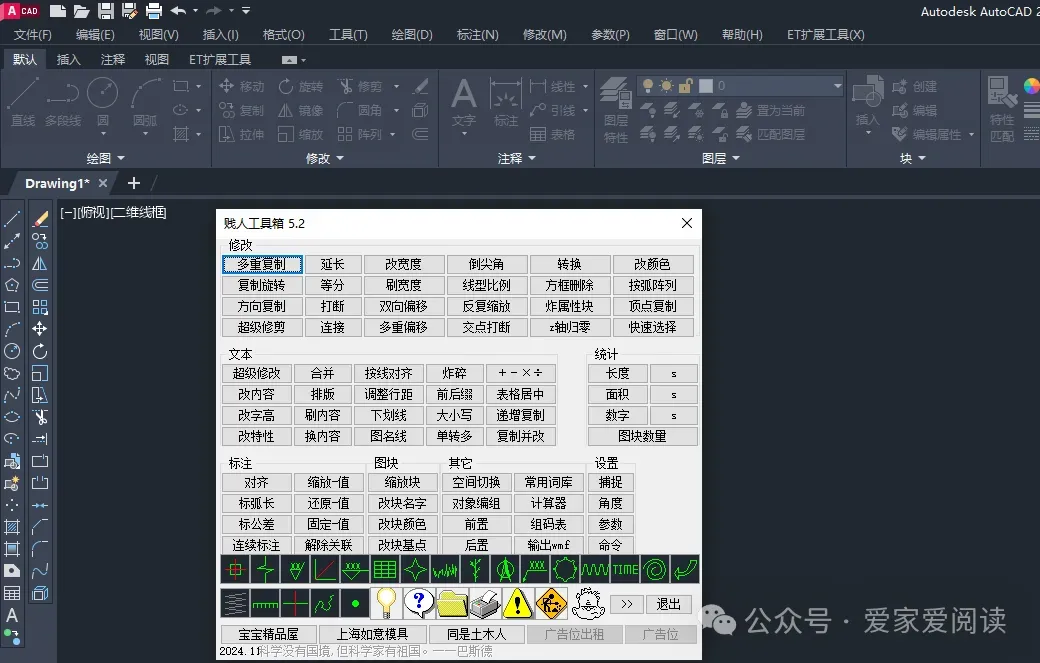Click the 退出 button
This screenshot has width=1040, height=663.
pos(669,604)
